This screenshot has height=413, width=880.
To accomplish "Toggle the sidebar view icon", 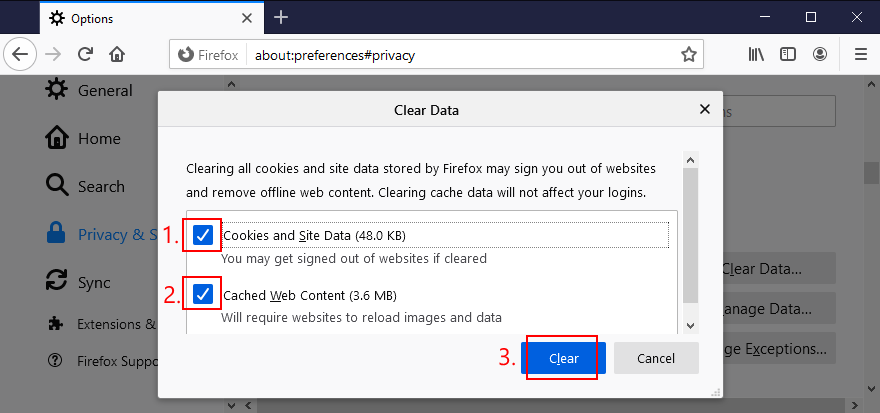I will tap(788, 54).
